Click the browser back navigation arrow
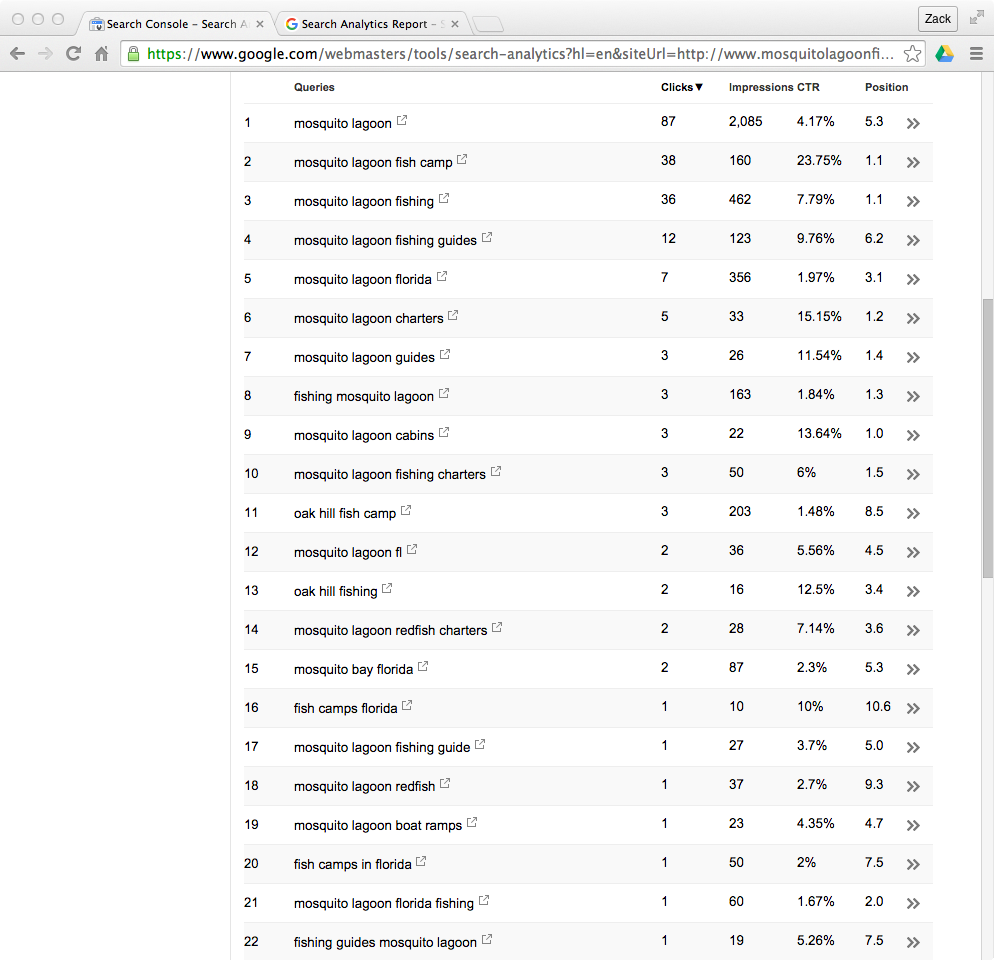 pos(18,53)
